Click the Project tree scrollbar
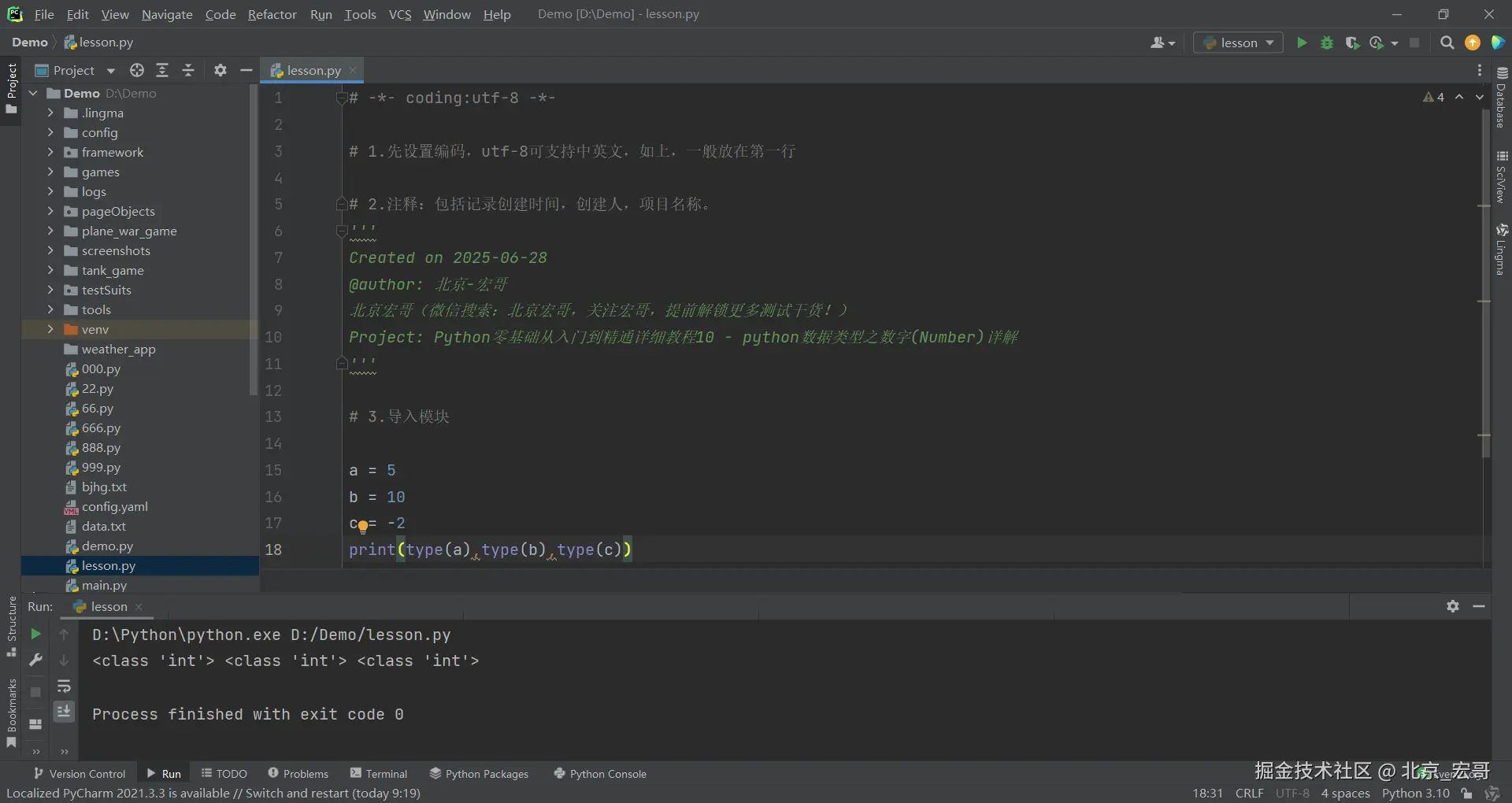The height and width of the screenshot is (803, 1512). click(x=254, y=240)
